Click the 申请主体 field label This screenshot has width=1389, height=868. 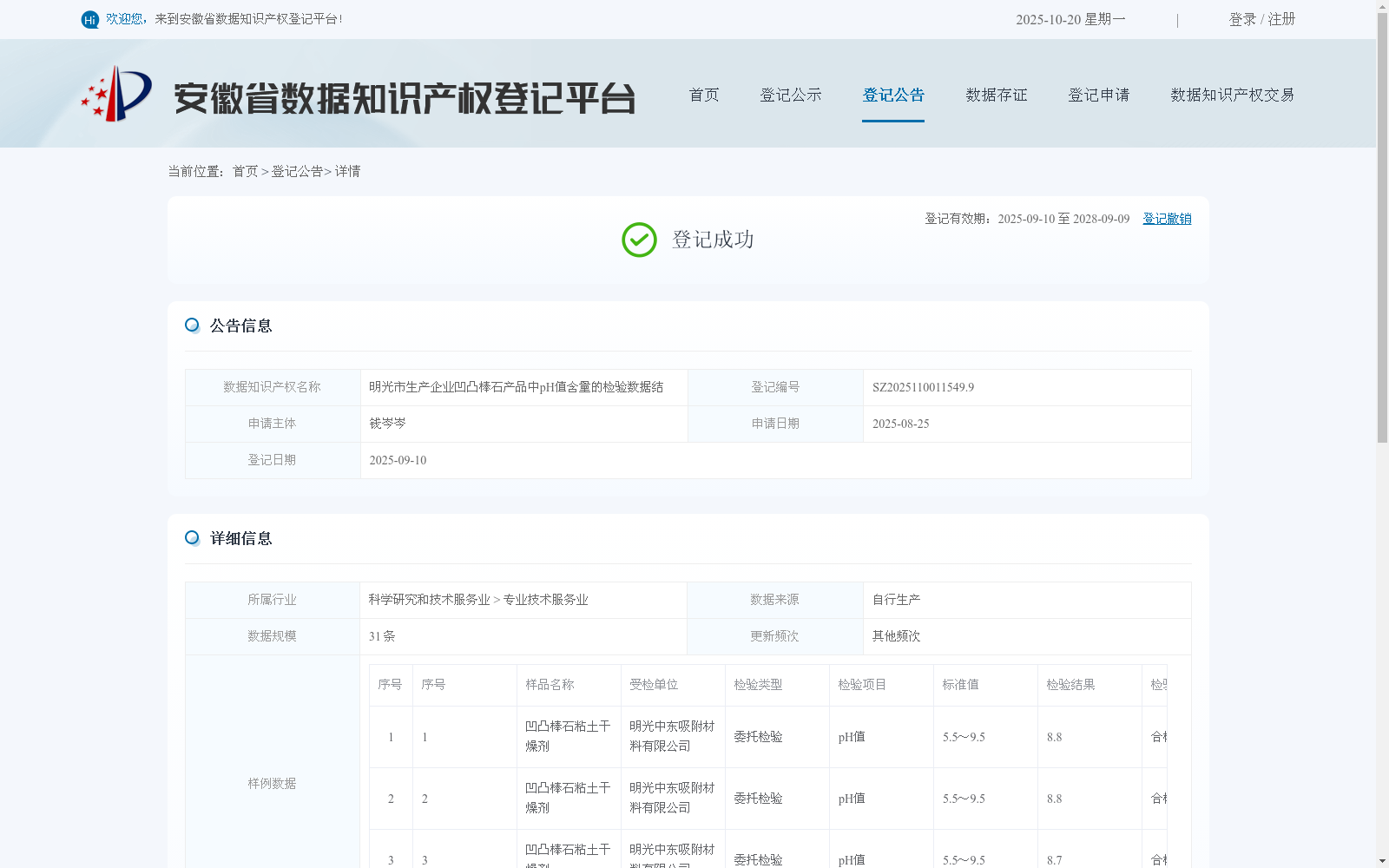pos(272,424)
